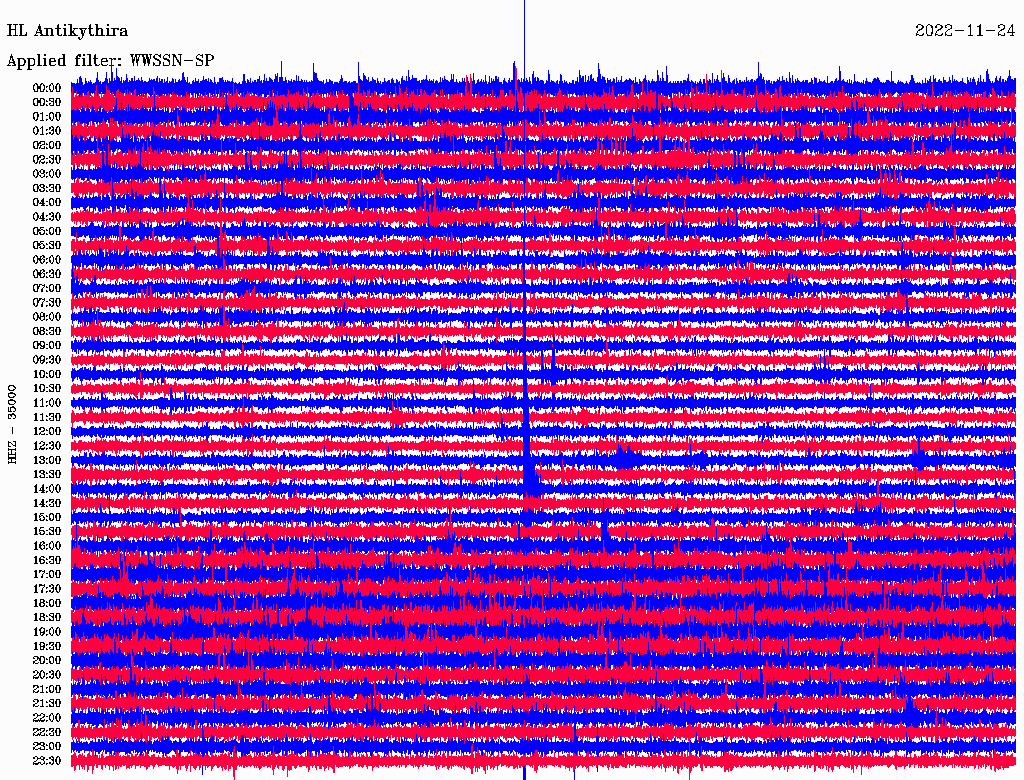Select the 22:30 time row label
The width and height of the screenshot is (1024, 780).
[46, 732]
